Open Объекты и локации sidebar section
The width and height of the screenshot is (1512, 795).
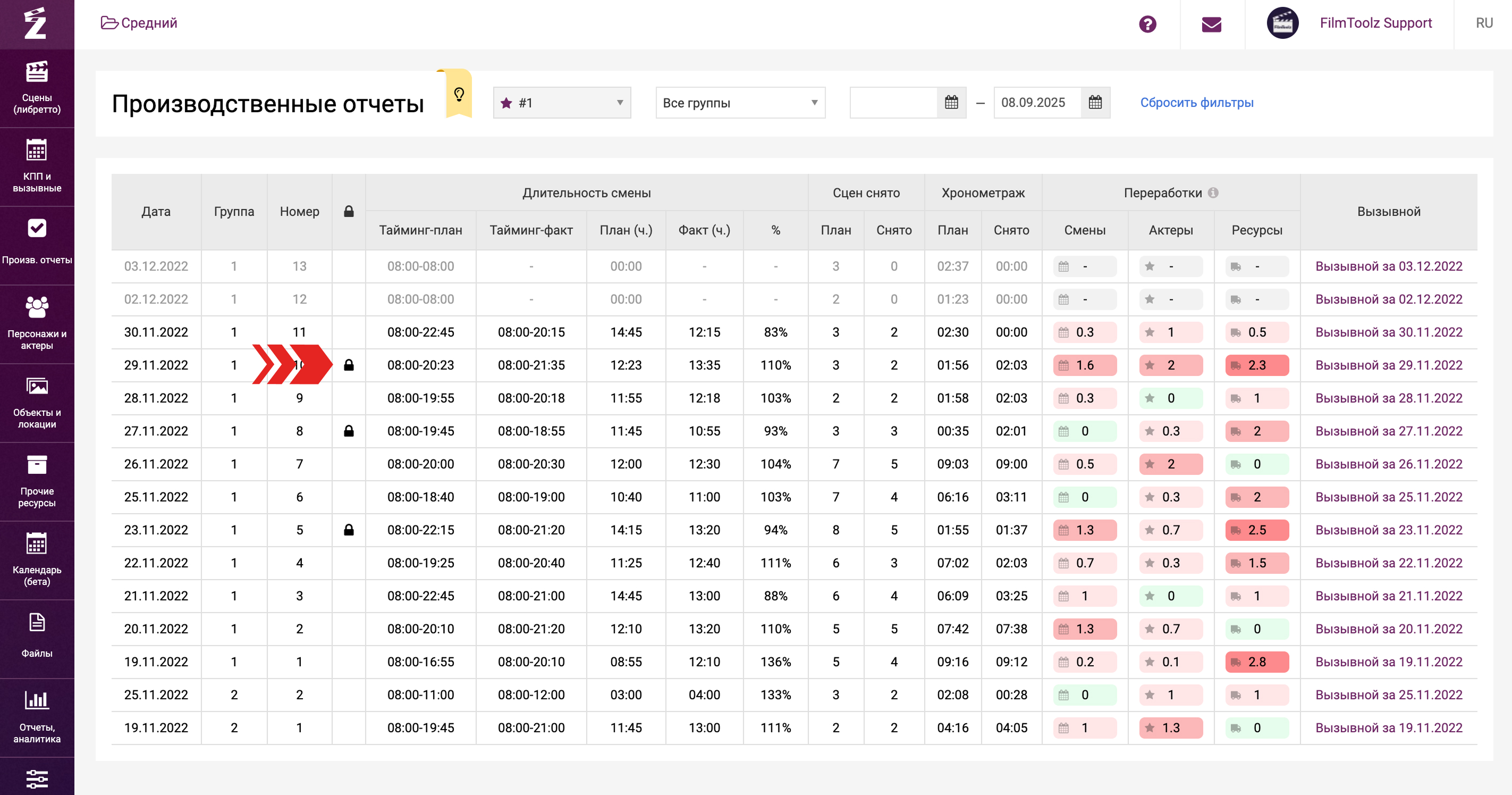37,403
